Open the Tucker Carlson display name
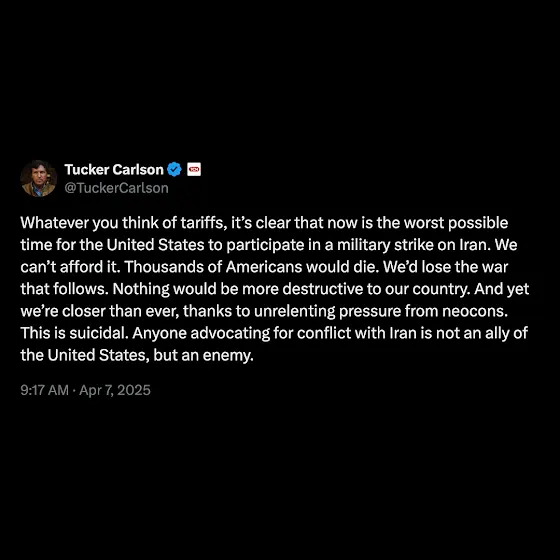Image resolution: width=560 pixels, height=560 pixels. coord(114,169)
